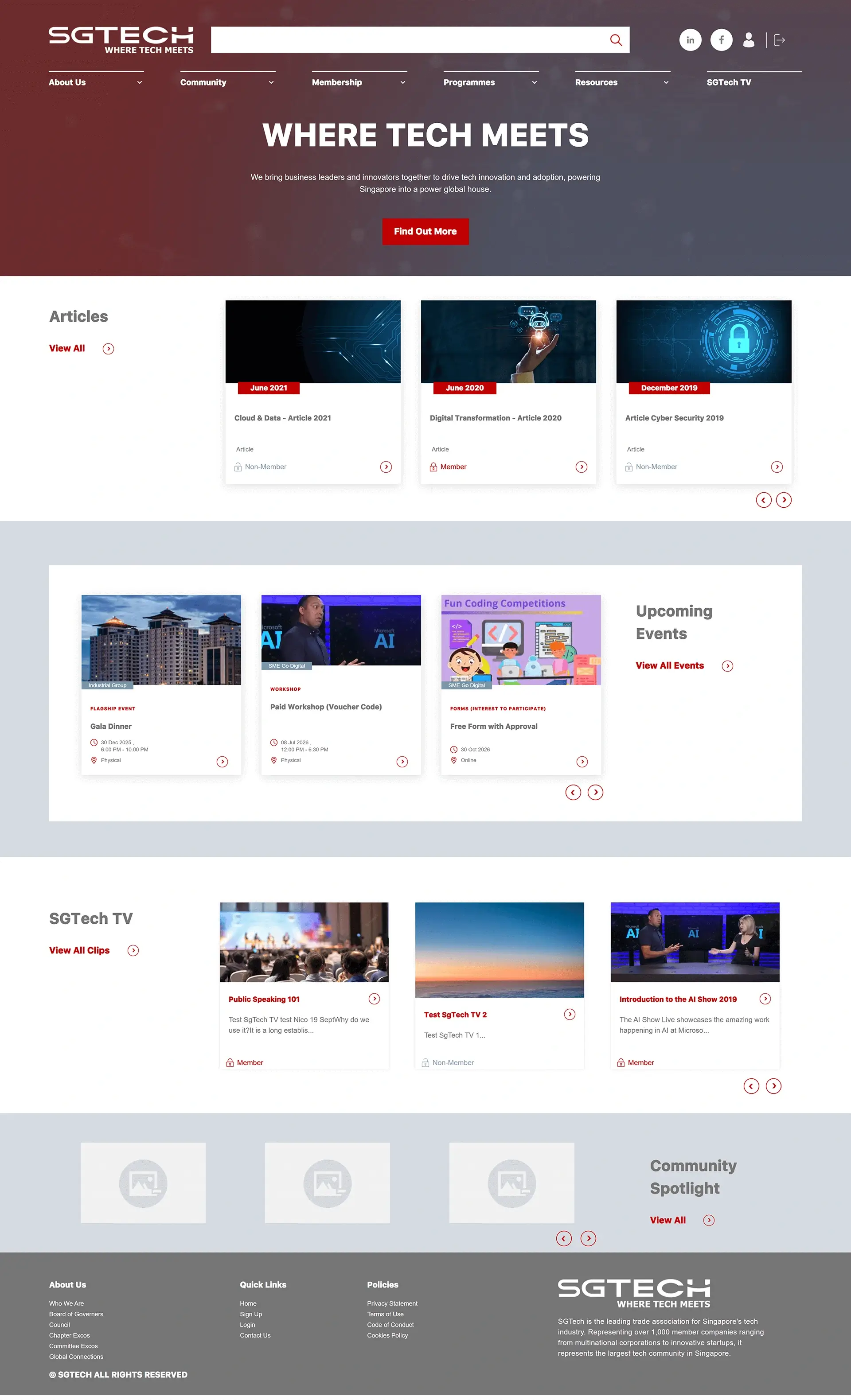851x1400 pixels.
Task: Click arrow icon on Public Speaking 101
Action: click(x=374, y=998)
